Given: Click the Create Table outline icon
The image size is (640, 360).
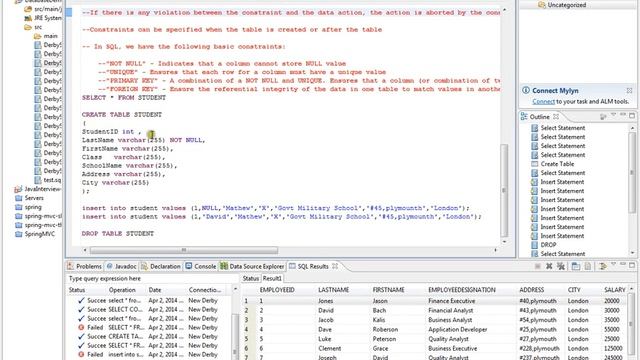Looking at the screenshot, I should [534, 164].
